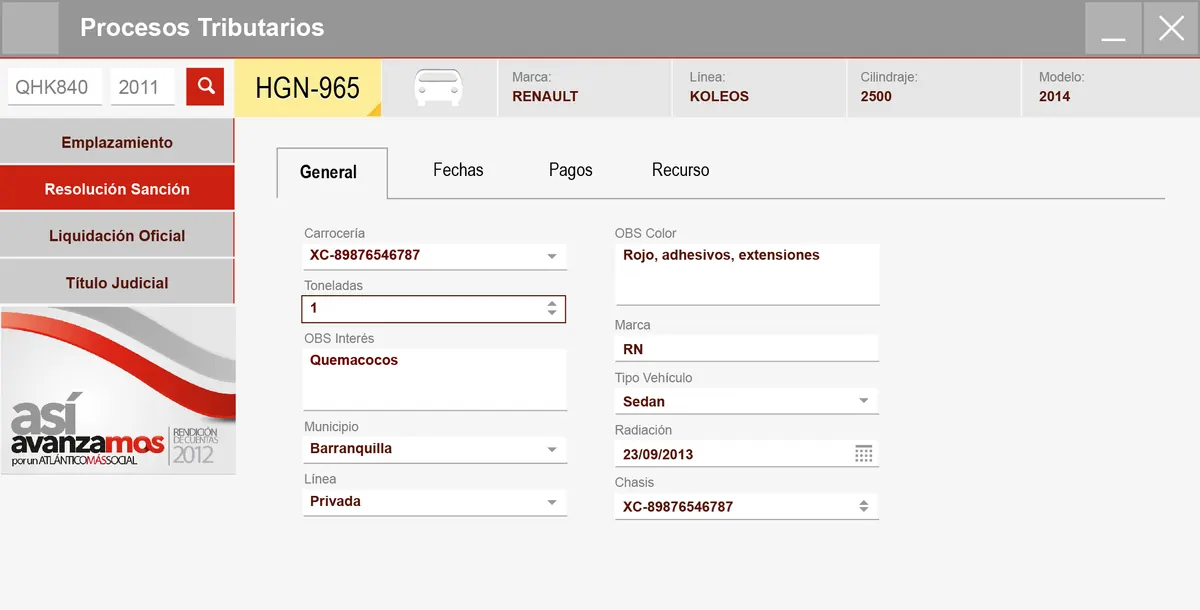Minimize the Procesos Tributarios window

[1113, 28]
